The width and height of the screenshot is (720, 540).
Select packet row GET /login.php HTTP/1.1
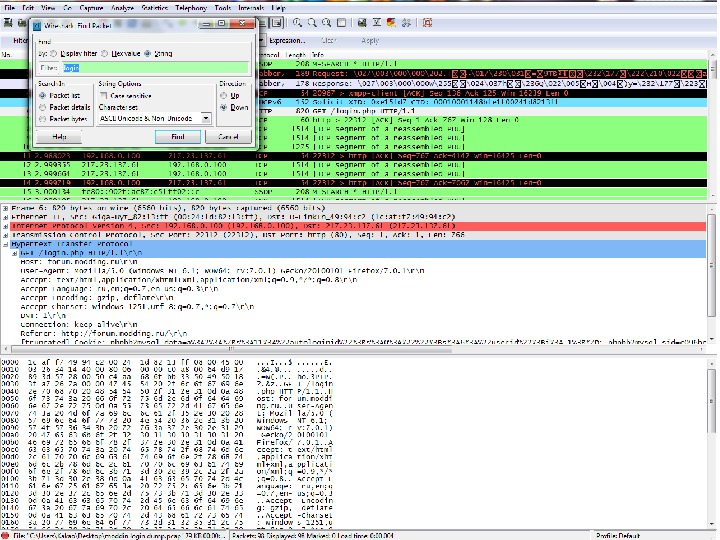point(354,111)
